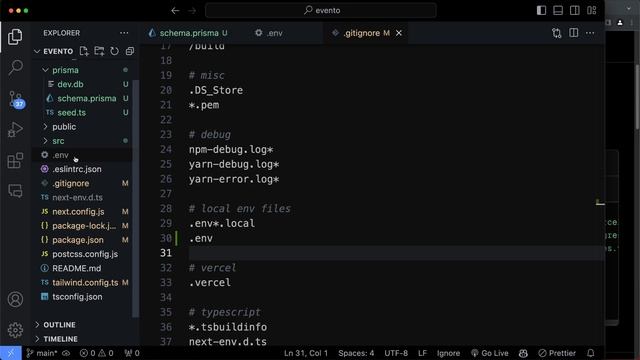This screenshot has width=640, height=360.
Task: Open errors and warnings count in status bar
Action: pos(96,353)
